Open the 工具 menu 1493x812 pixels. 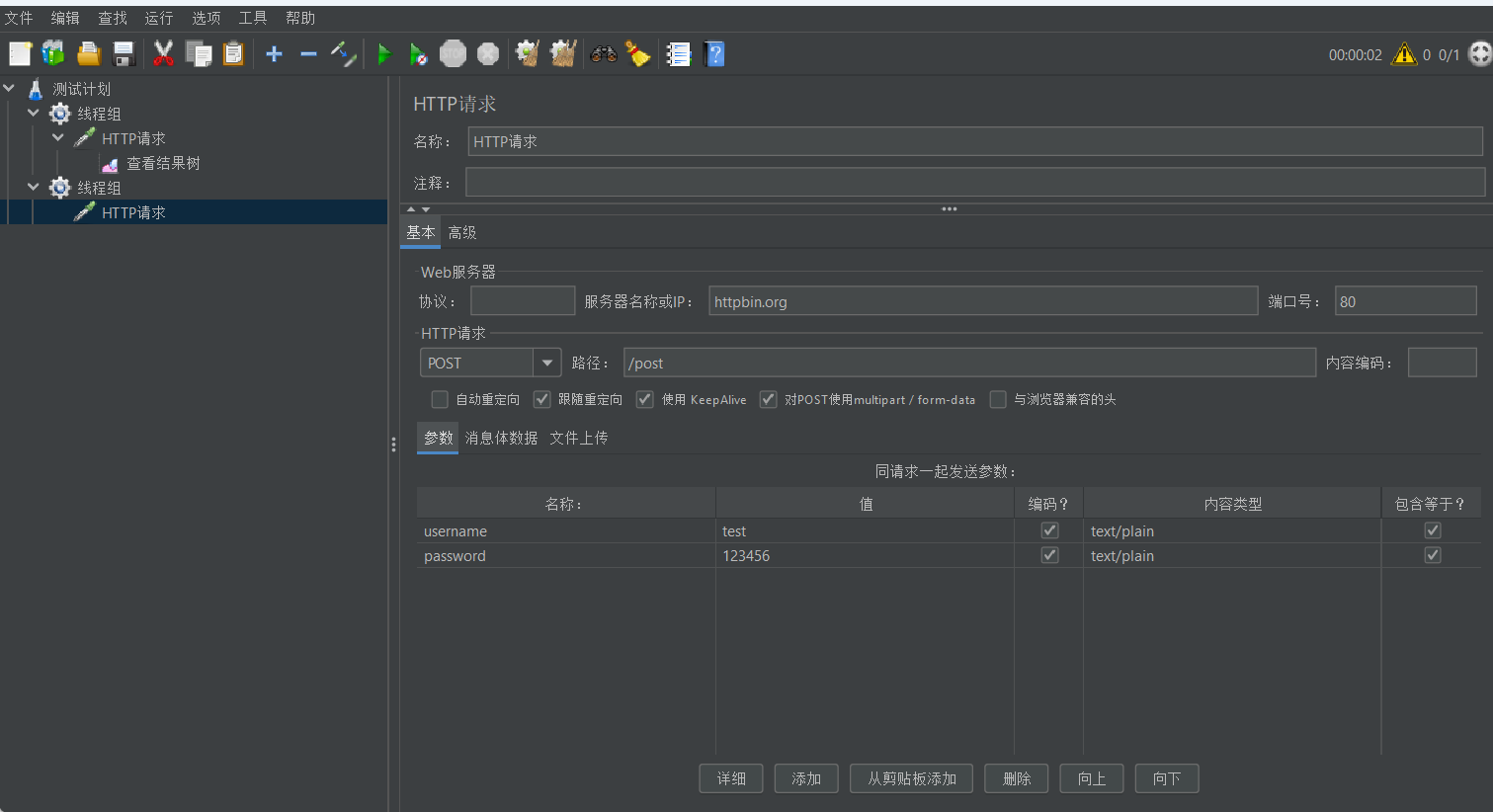click(x=253, y=18)
